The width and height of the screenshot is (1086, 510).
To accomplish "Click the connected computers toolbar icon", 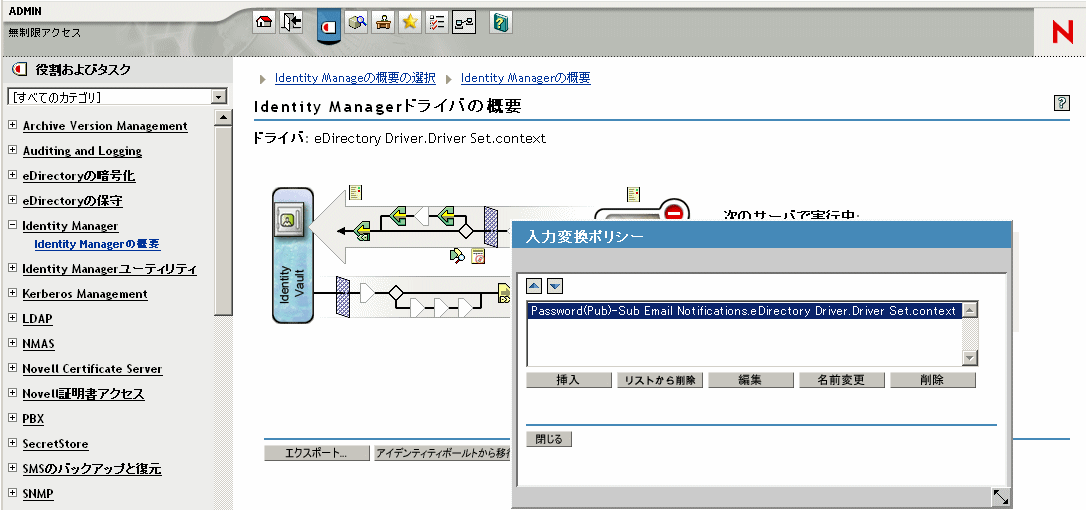I will tap(463, 21).
